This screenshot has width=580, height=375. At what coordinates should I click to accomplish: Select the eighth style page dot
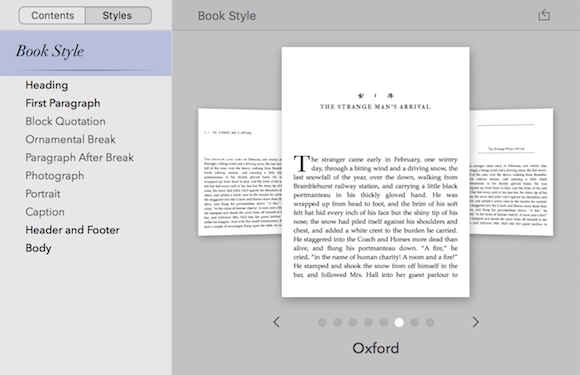[430, 322]
